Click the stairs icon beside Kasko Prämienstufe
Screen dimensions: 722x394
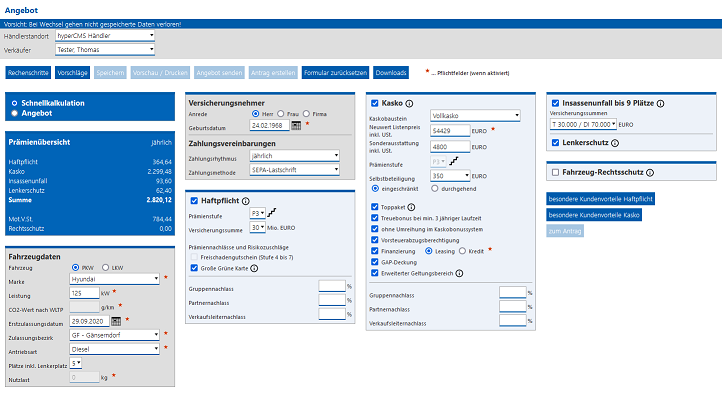(454, 161)
